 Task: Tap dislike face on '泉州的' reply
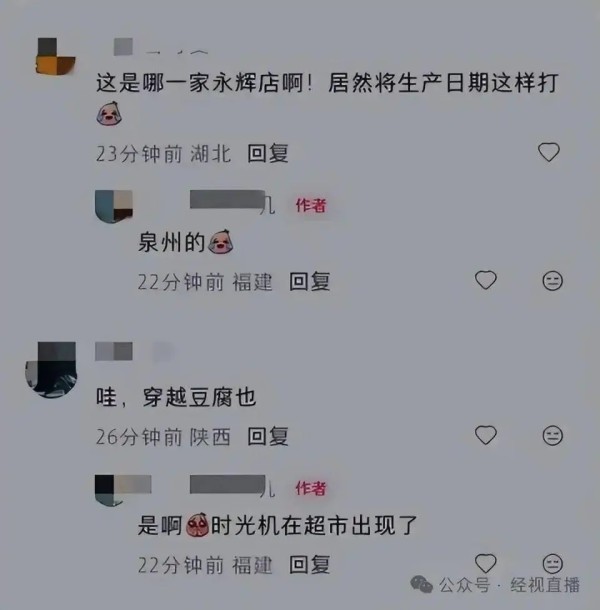pos(553,280)
